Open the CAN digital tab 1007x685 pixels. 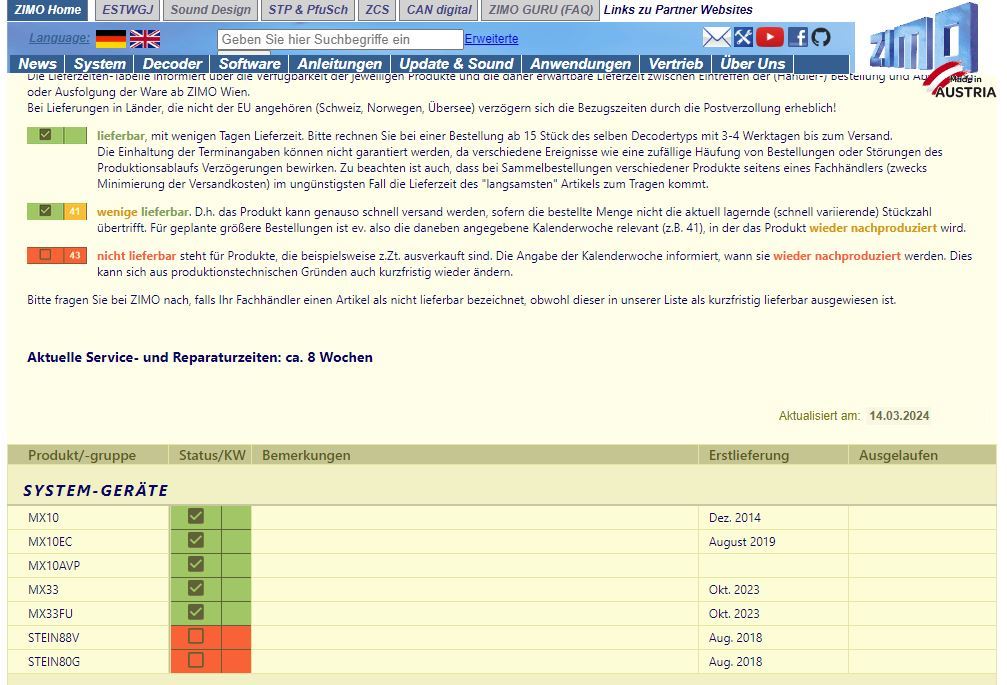click(439, 10)
